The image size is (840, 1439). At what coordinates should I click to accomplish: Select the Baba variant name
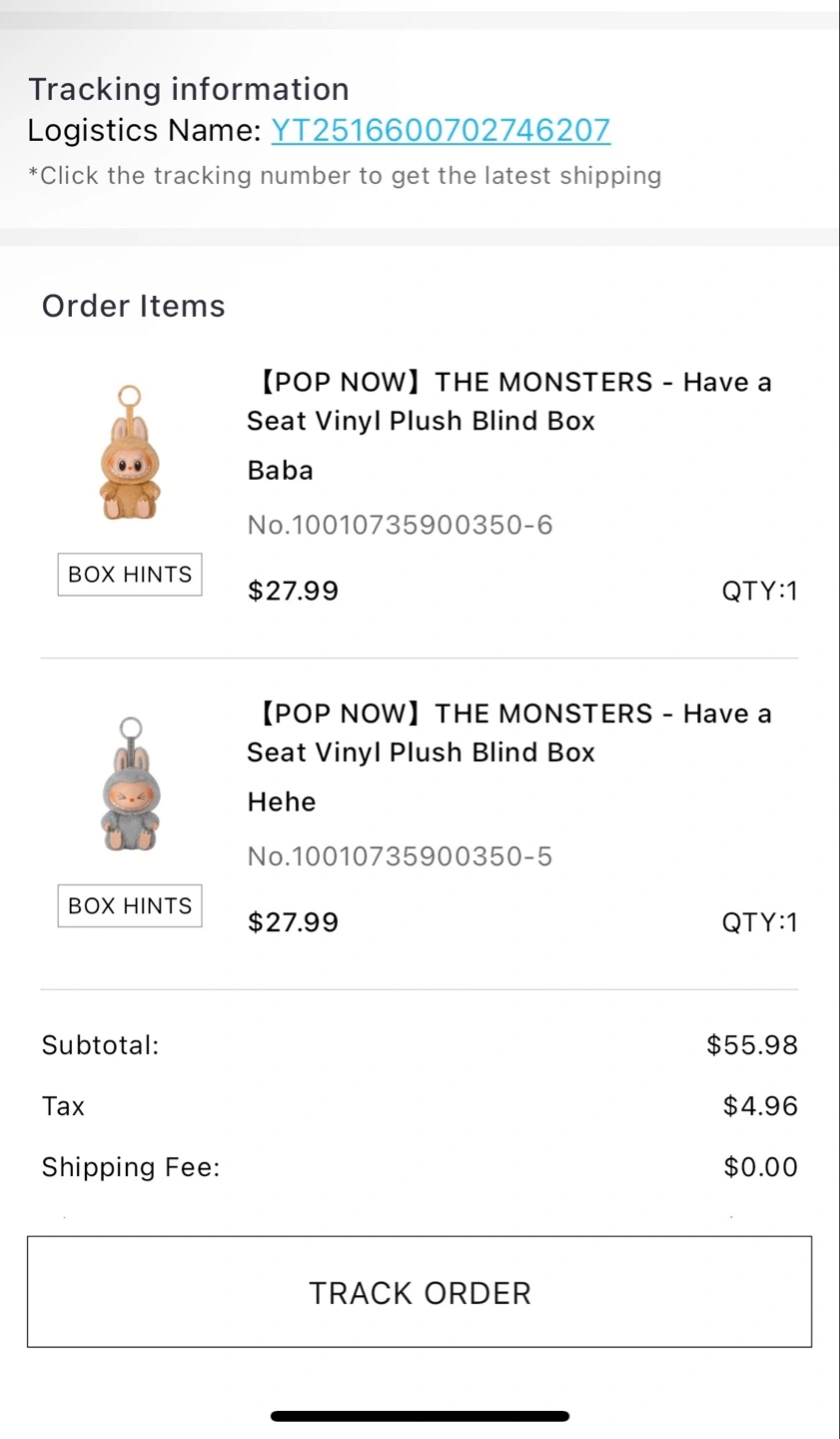[x=281, y=471]
